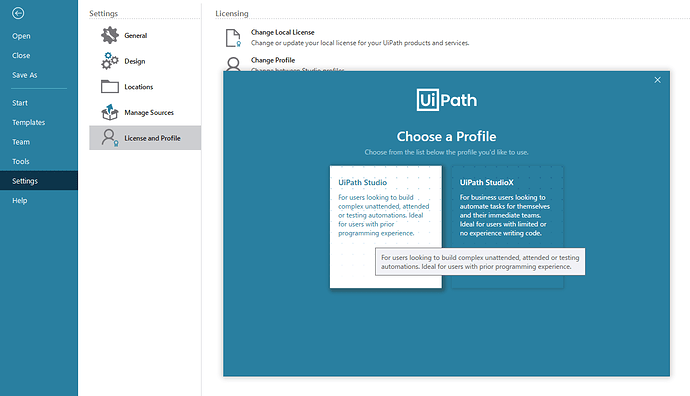Choose the UiPath Studio profile card
The height and width of the screenshot is (396, 690).
tap(385, 227)
